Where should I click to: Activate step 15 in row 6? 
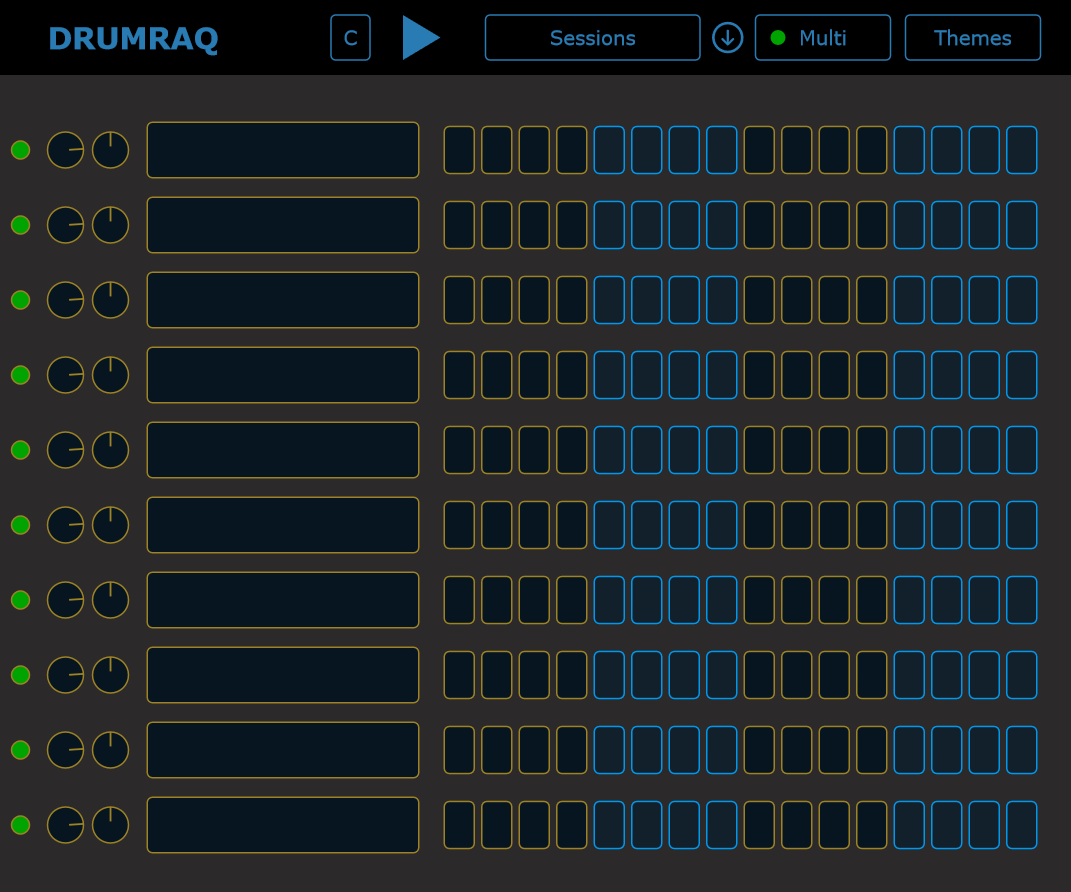984,525
